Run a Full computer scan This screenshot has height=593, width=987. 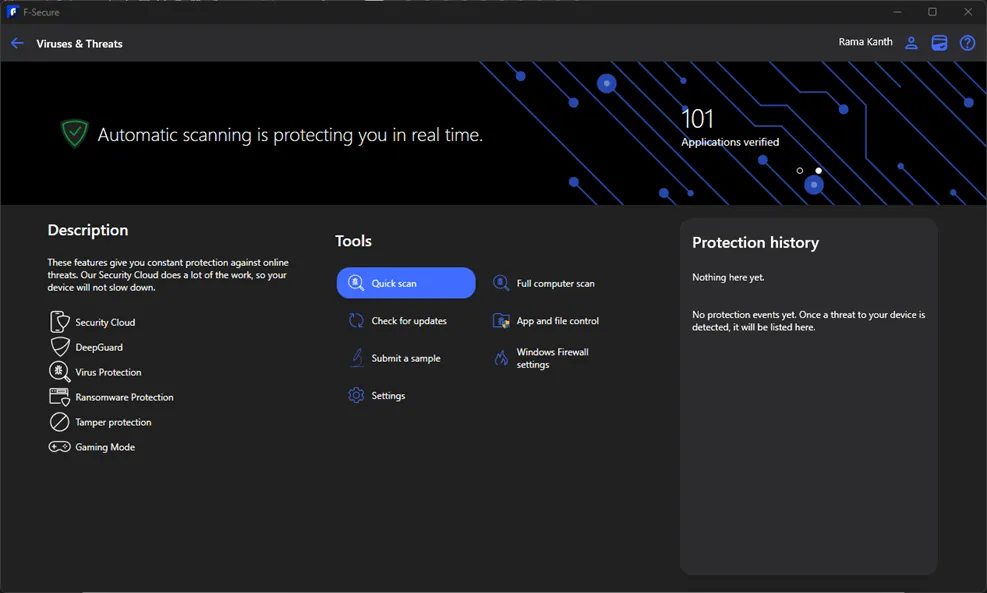point(555,284)
